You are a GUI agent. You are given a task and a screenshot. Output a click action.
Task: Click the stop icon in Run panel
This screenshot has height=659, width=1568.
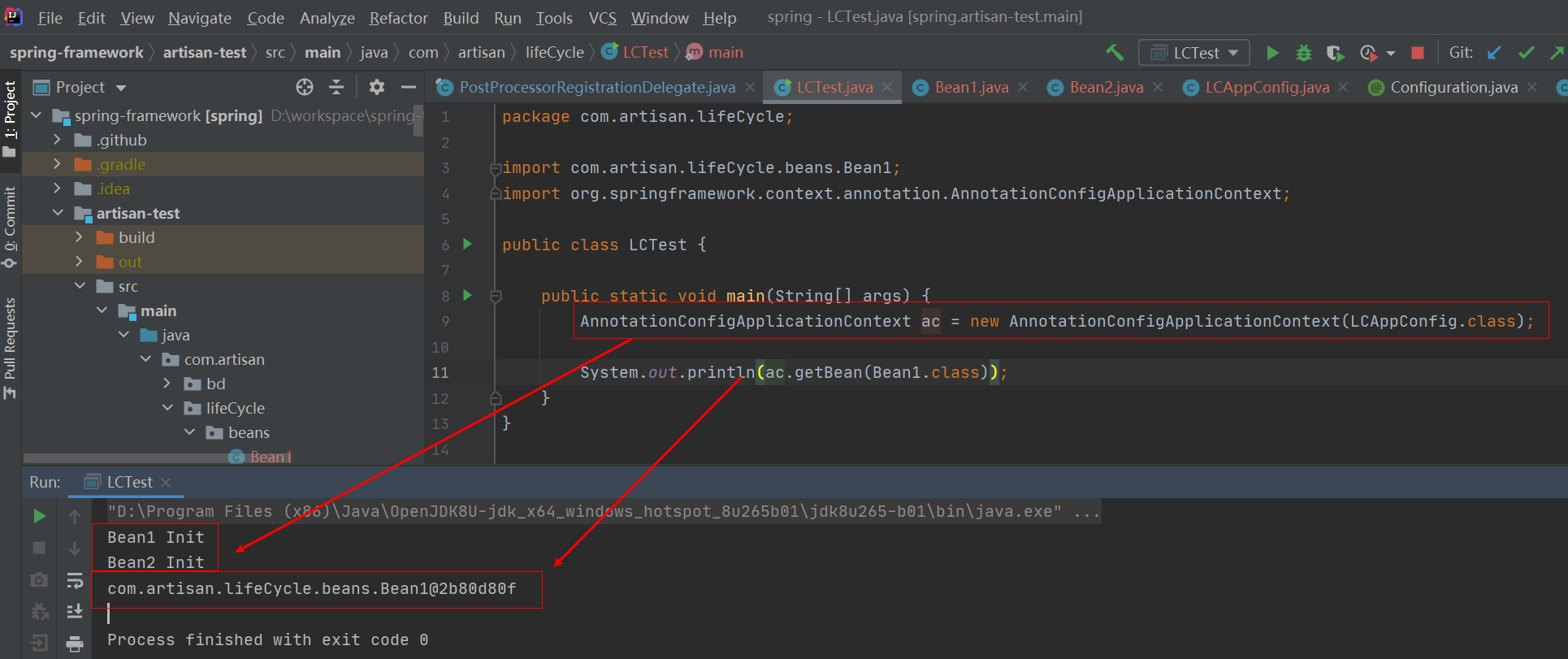click(39, 548)
